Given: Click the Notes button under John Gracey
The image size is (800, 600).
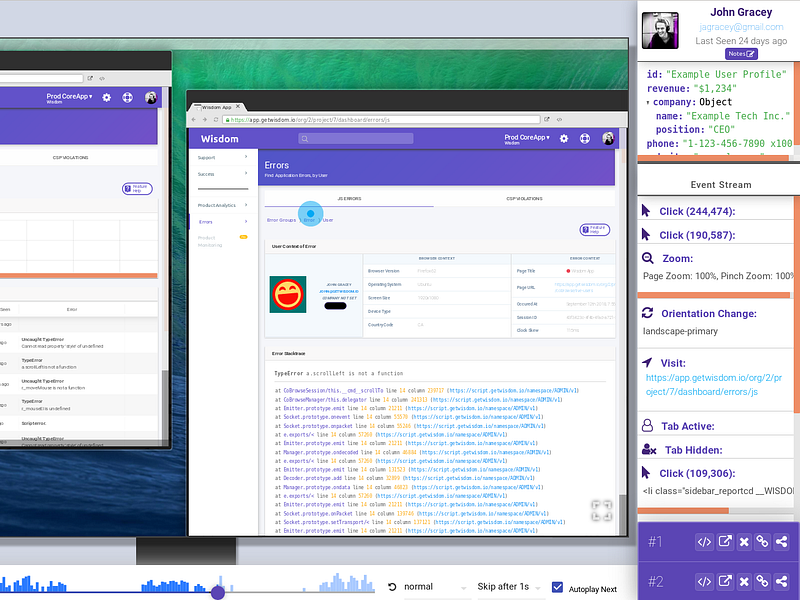Looking at the screenshot, I should click(x=741, y=54).
